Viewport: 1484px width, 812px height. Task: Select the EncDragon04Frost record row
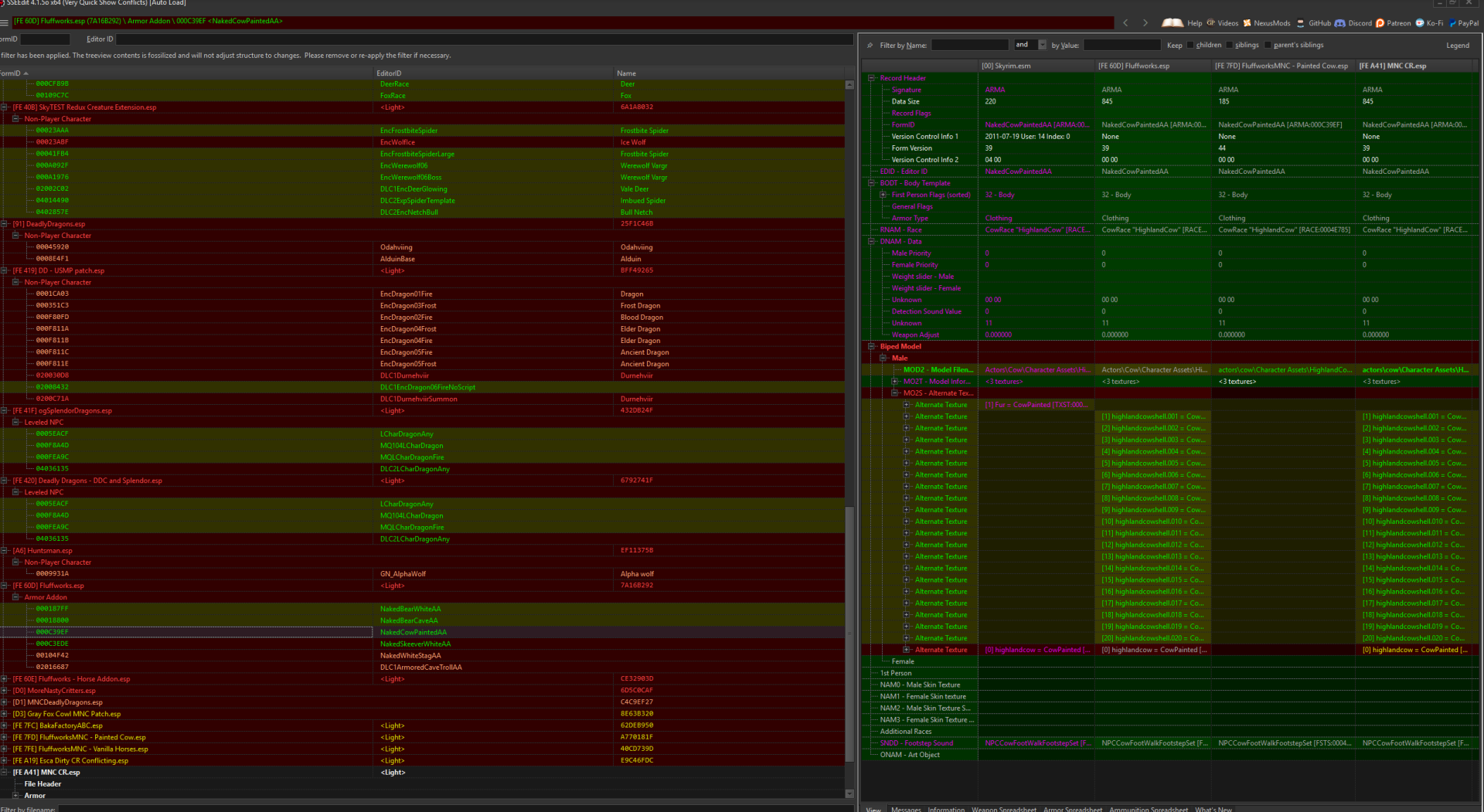click(x=422, y=329)
